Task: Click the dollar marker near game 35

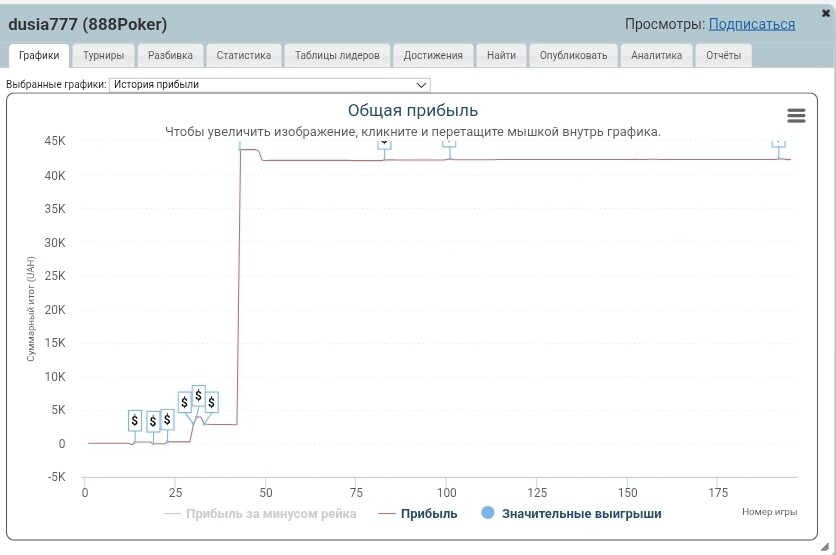Action: coord(212,403)
